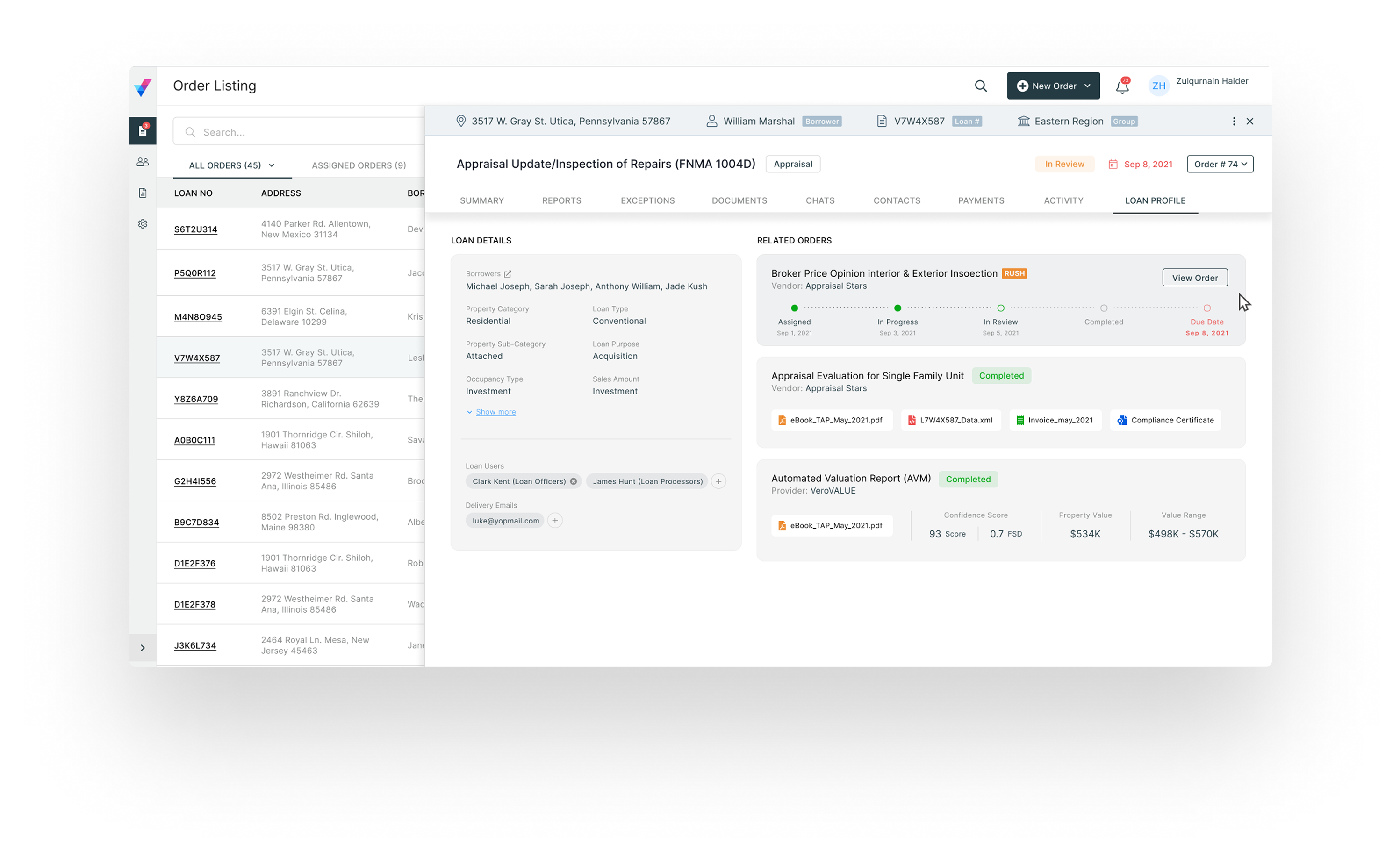Open loan S6T2U314
Image resolution: width=1400 pixels, height=859 pixels.
click(x=195, y=229)
